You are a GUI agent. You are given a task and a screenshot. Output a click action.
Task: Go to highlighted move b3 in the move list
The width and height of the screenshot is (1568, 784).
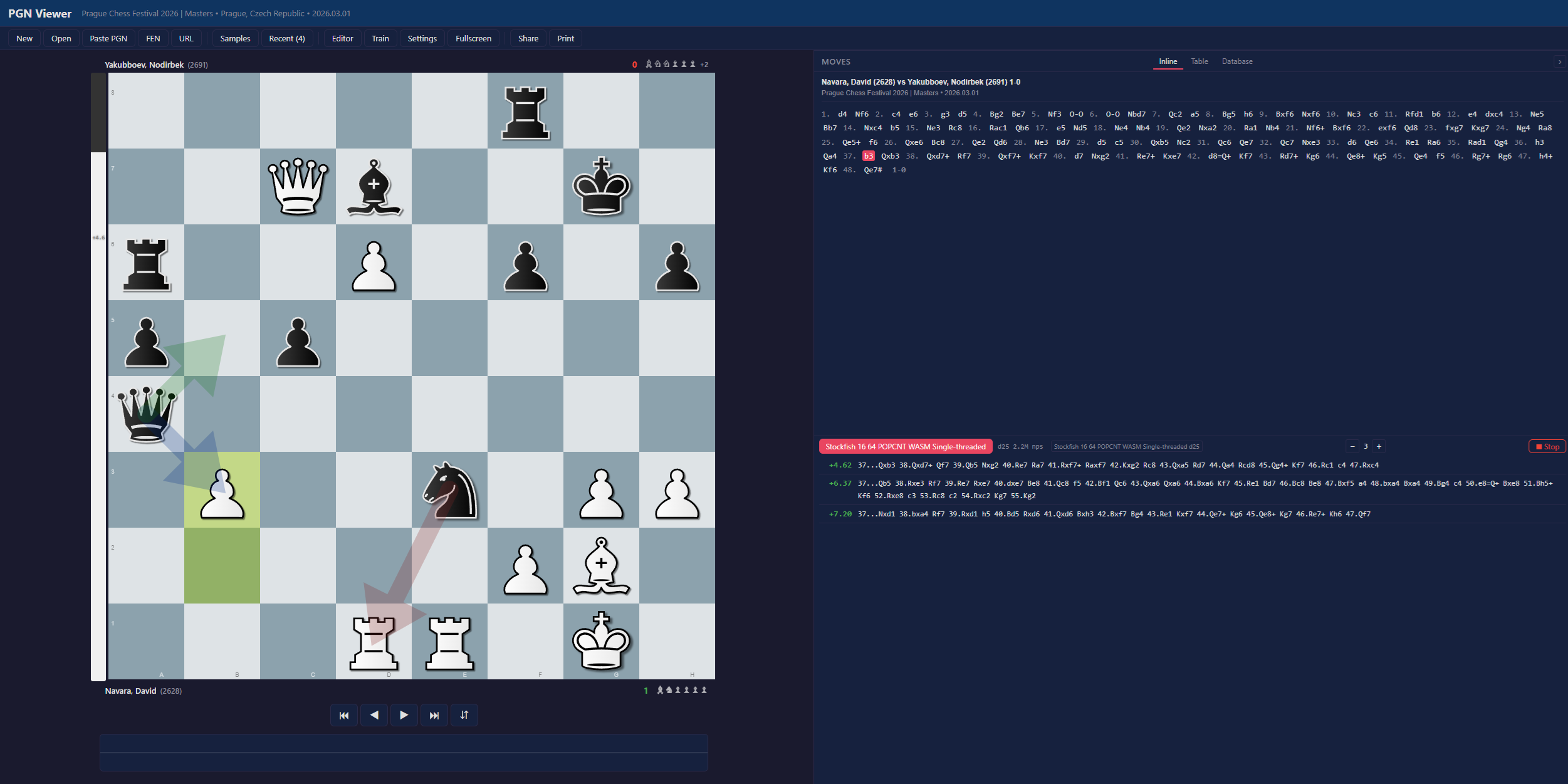[x=868, y=156]
